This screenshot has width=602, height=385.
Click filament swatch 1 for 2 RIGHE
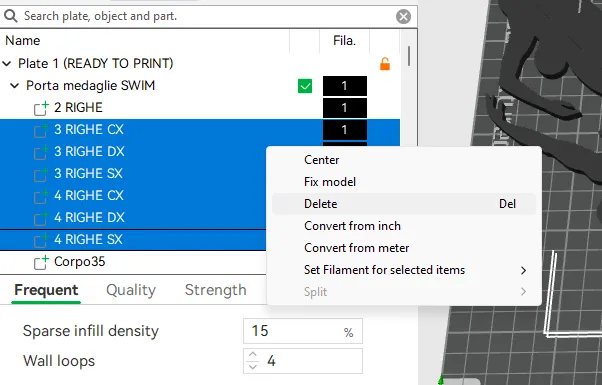[345, 108]
